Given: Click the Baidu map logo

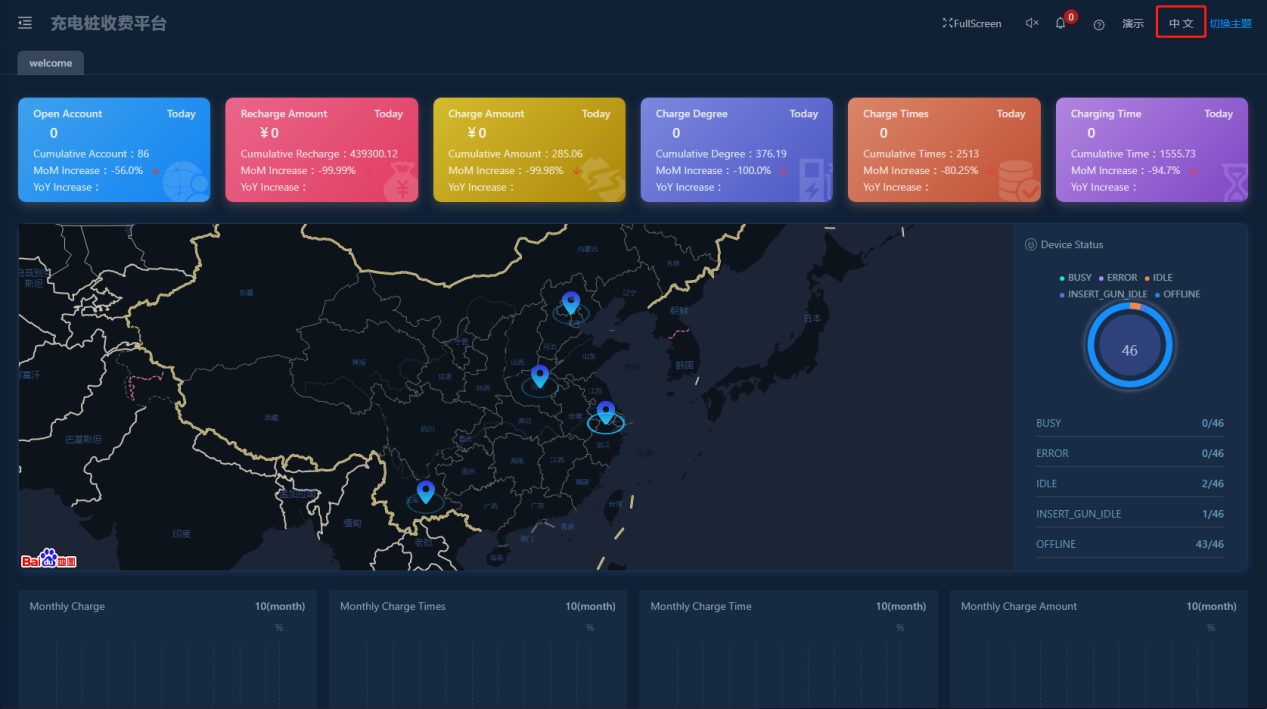Looking at the screenshot, I should (41, 559).
